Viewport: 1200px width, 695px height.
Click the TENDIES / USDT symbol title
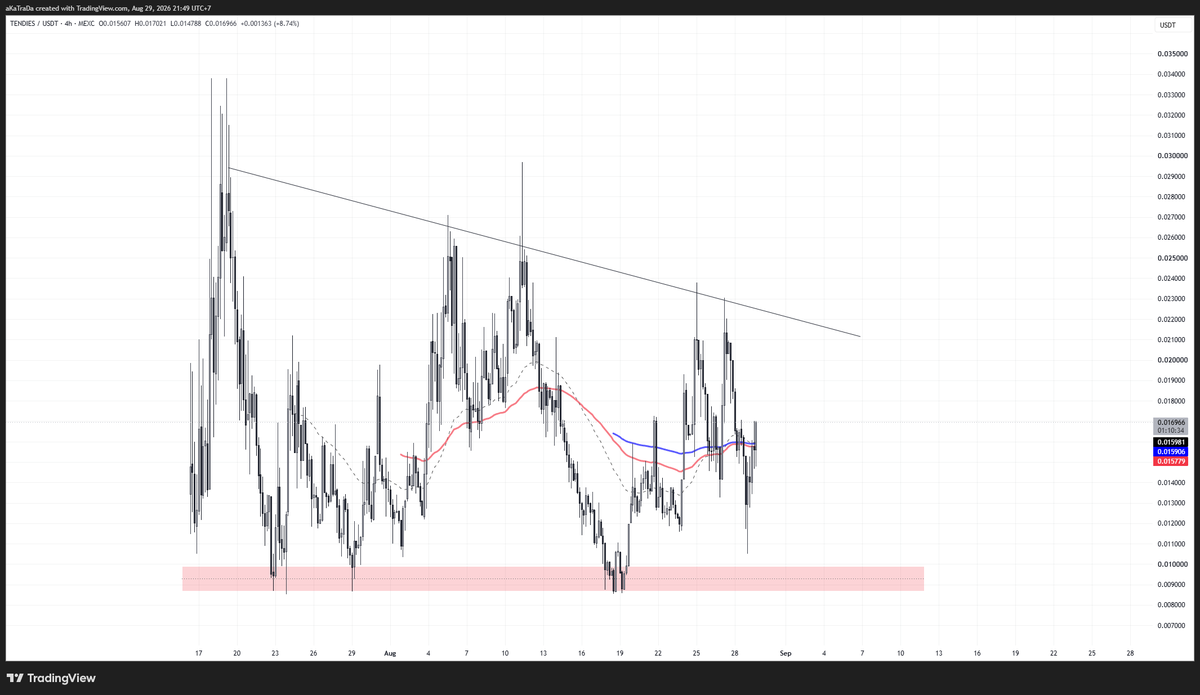33,23
